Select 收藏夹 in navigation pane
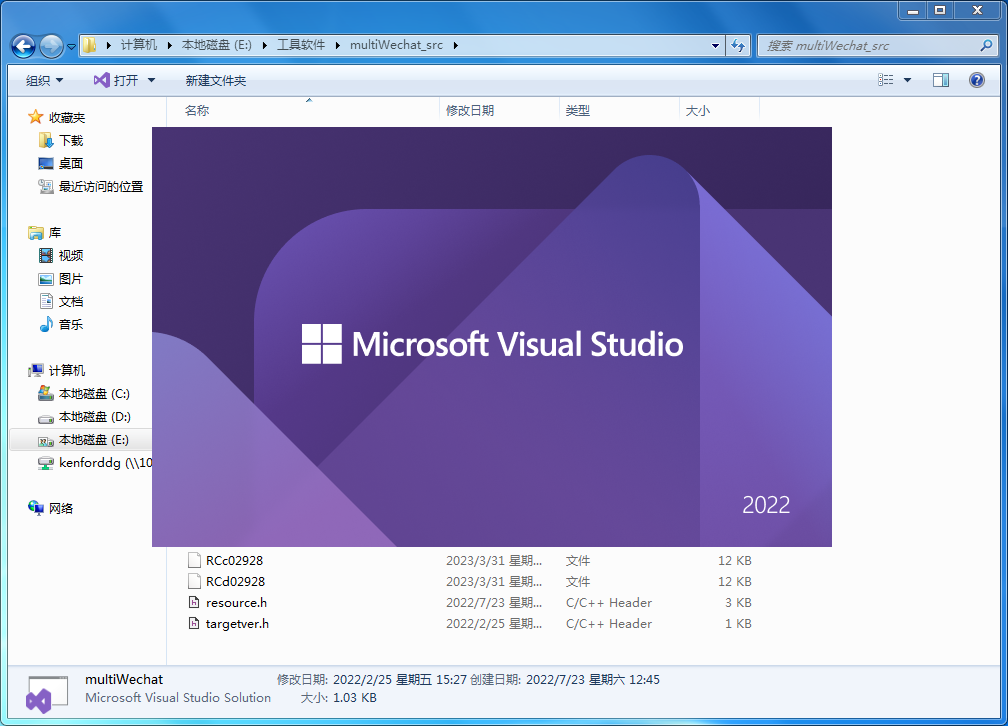Image resolution: width=1008 pixels, height=726 pixels. pyautogui.click(x=67, y=118)
